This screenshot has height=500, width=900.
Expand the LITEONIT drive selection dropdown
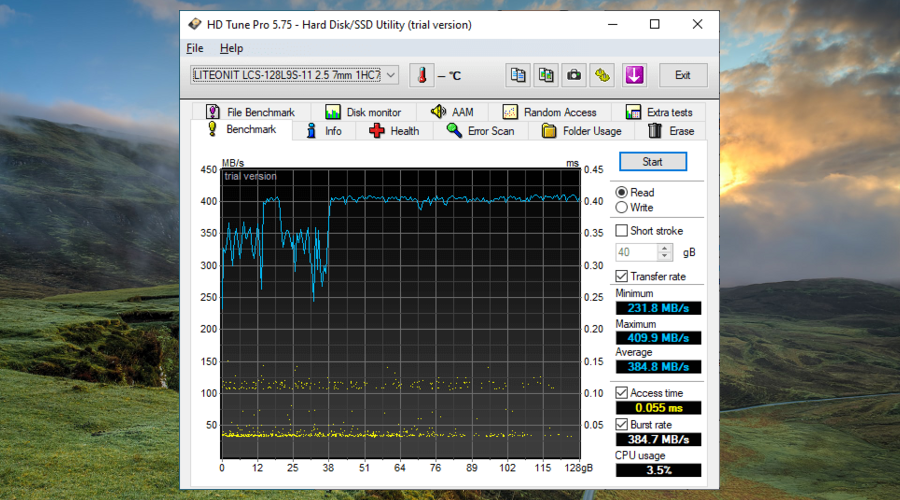click(x=390, y=75)
